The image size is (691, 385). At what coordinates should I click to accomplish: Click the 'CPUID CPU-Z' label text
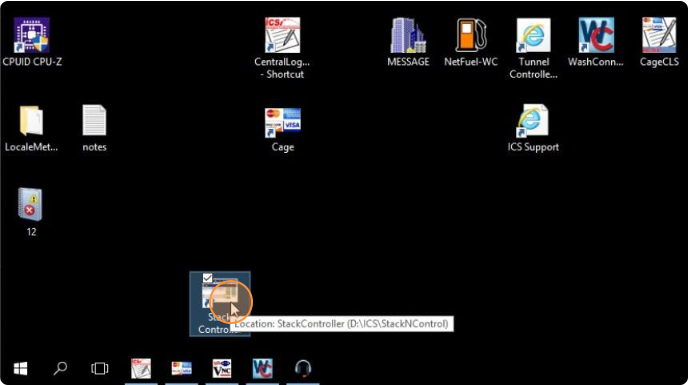coord(32,62)
